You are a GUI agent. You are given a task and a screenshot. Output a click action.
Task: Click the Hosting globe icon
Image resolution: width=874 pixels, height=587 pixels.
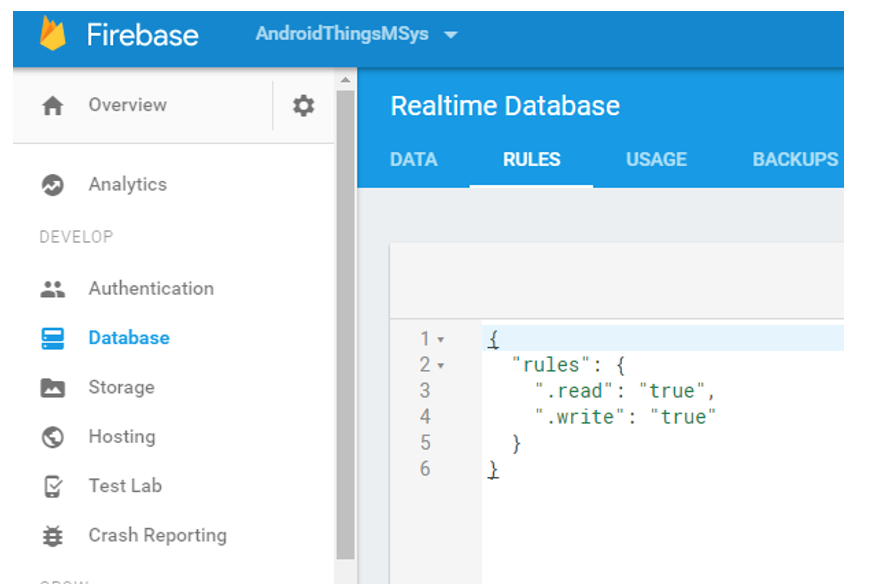click(x=53, y=437)
